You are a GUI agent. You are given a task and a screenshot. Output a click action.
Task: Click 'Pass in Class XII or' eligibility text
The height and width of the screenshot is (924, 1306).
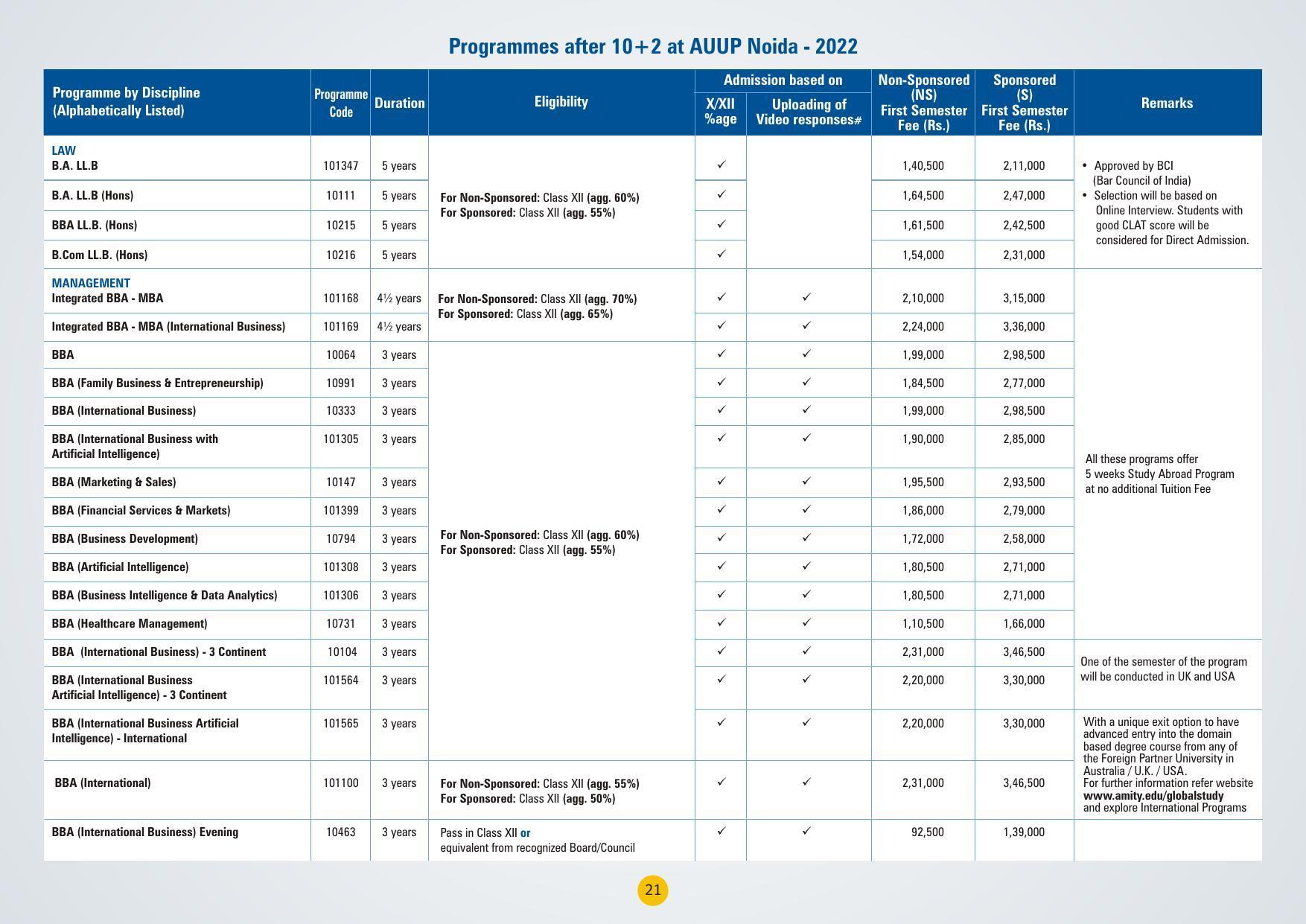[485, 832]
